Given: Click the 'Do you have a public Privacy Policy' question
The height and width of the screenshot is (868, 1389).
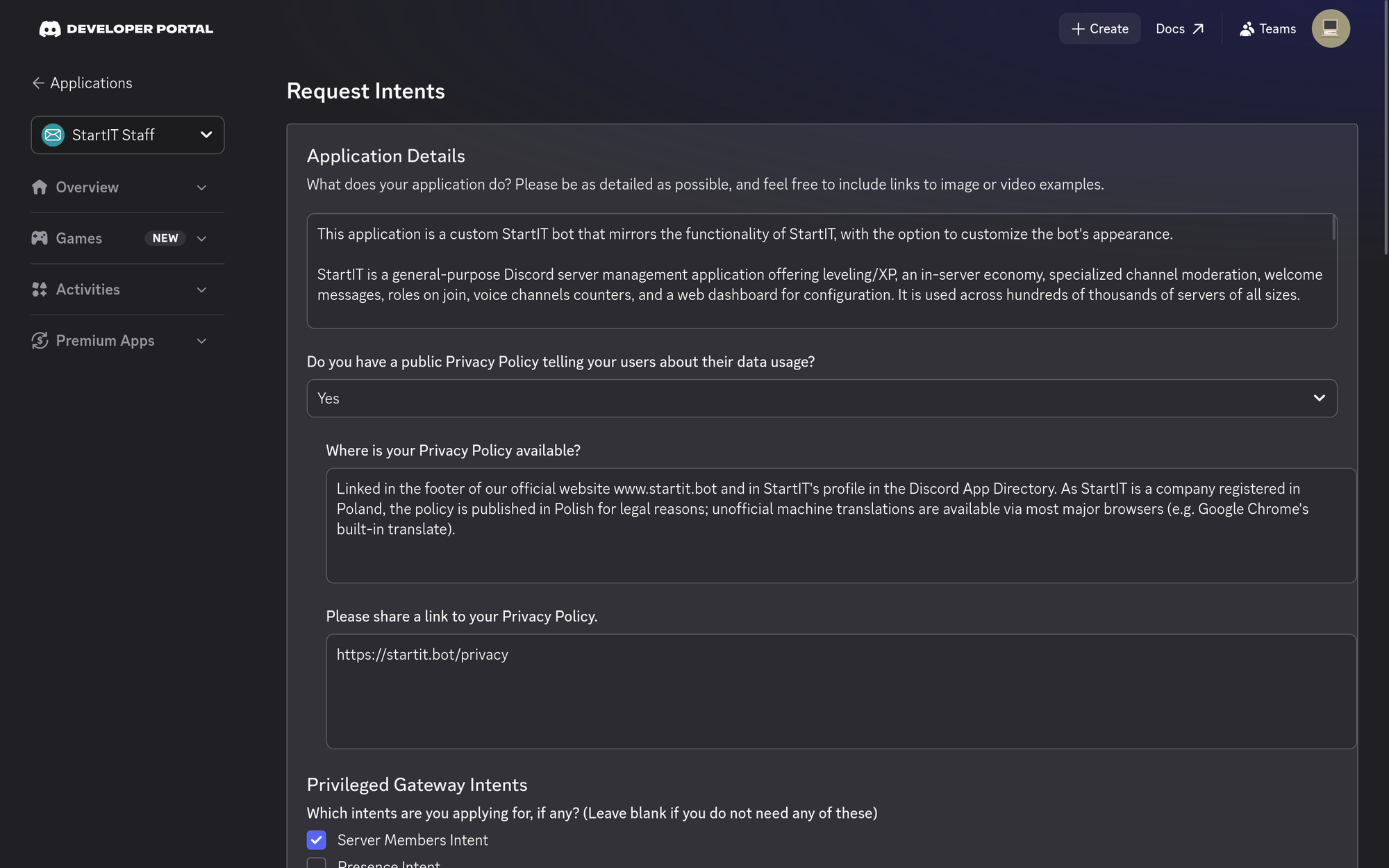Looking at the screenshot, I should [561, 362].
